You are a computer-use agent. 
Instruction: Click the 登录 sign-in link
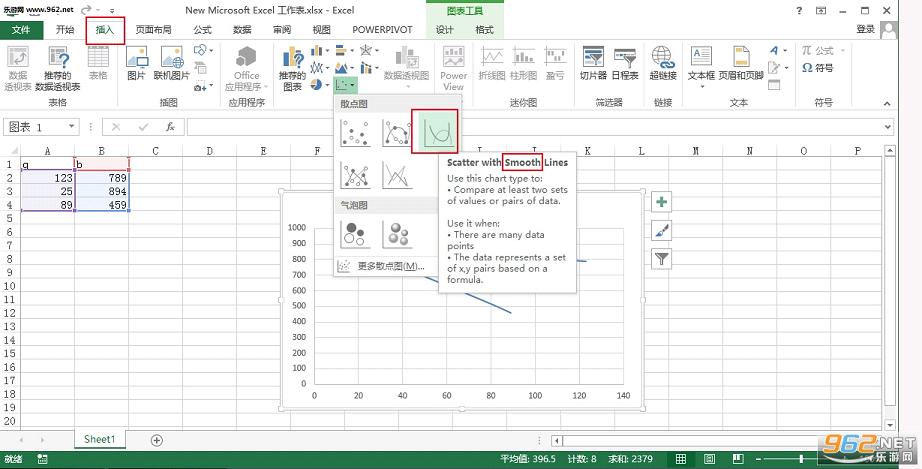pyautogui.click(x=866, y=29)
